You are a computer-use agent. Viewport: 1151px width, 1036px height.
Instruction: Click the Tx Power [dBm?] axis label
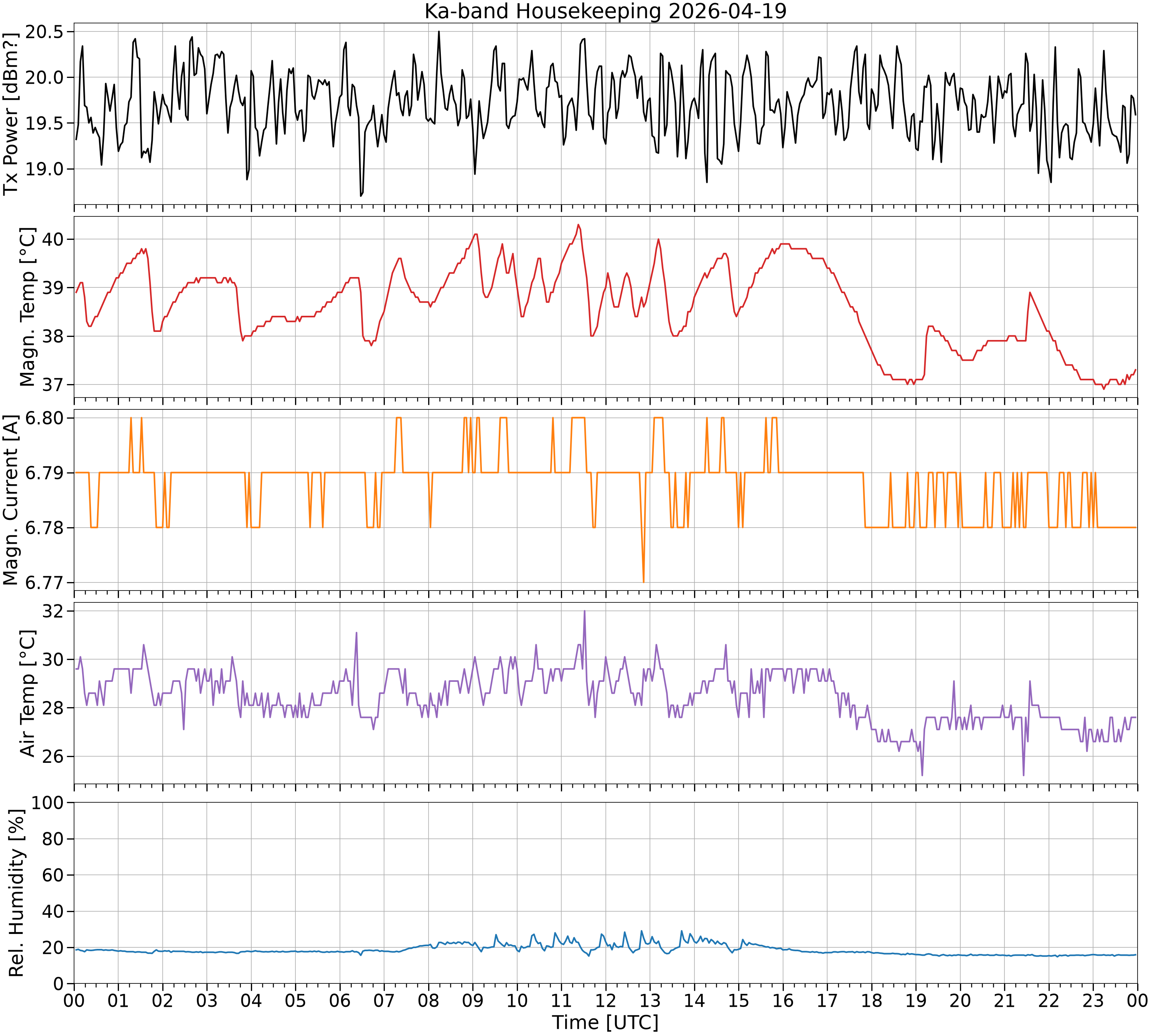11,114
